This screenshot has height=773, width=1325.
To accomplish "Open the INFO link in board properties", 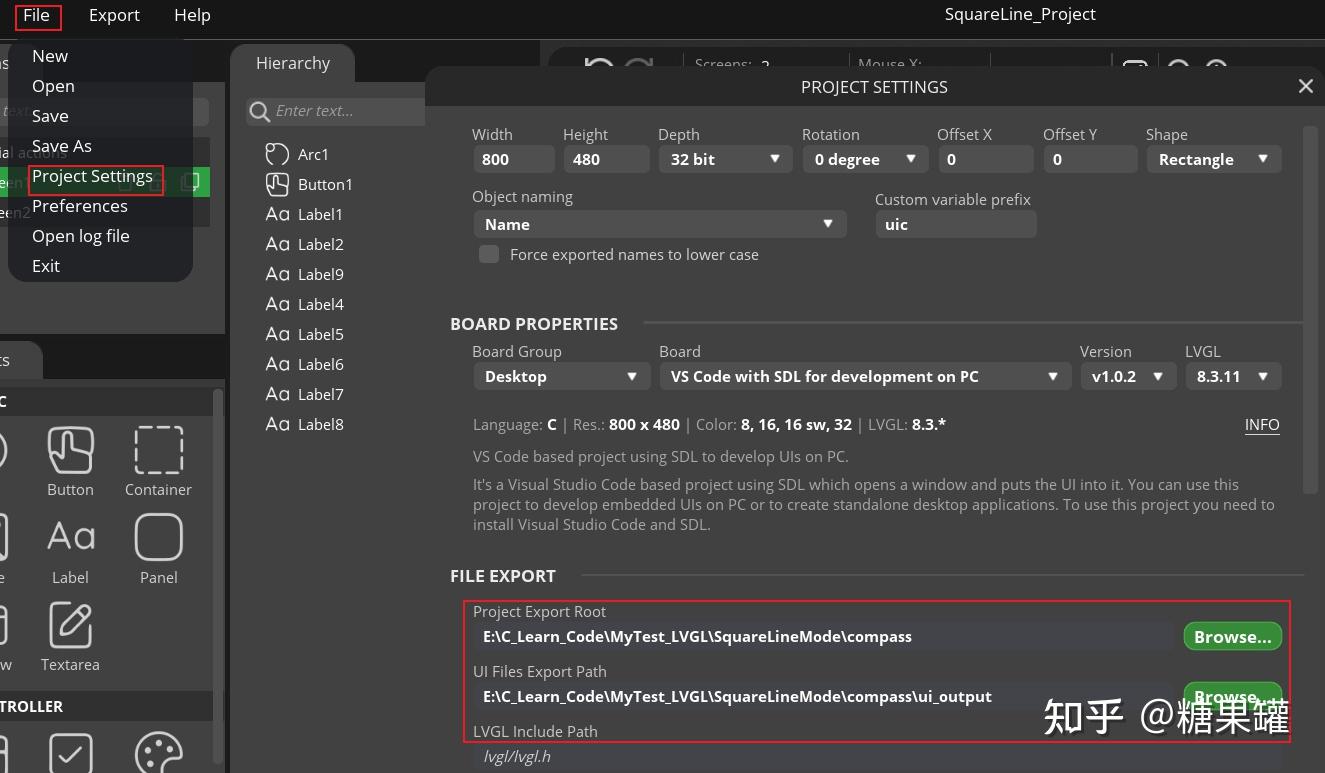I will tap(1262, 424).
